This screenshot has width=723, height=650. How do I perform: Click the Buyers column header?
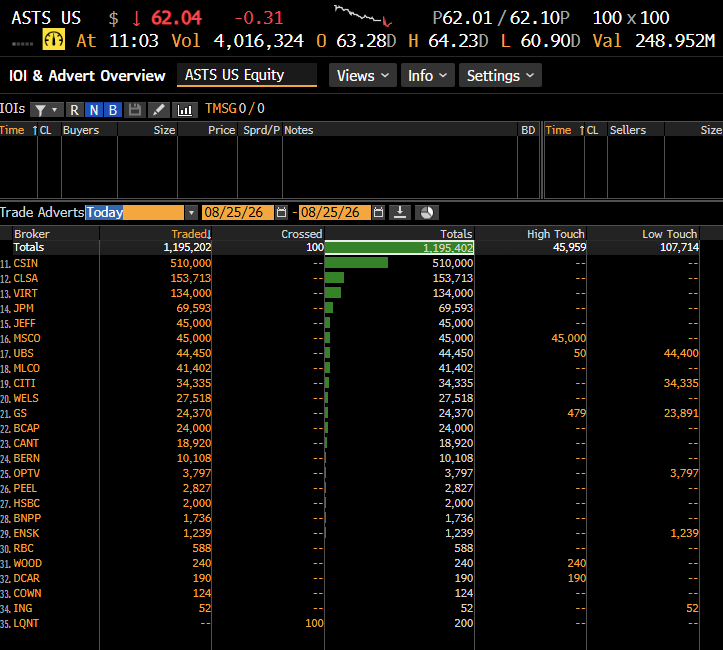coord(81,130)
